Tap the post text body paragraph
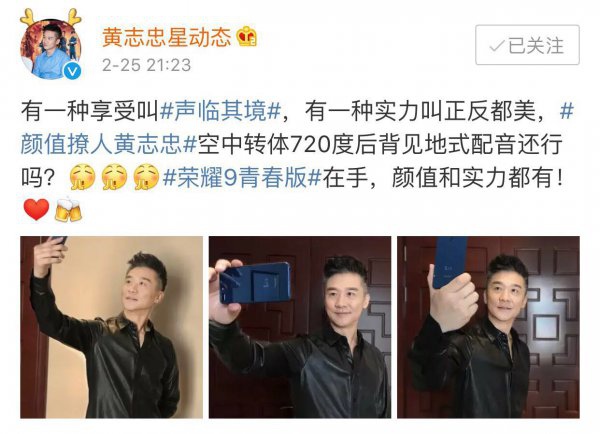 pyautogui.click(x=297, y=161)
